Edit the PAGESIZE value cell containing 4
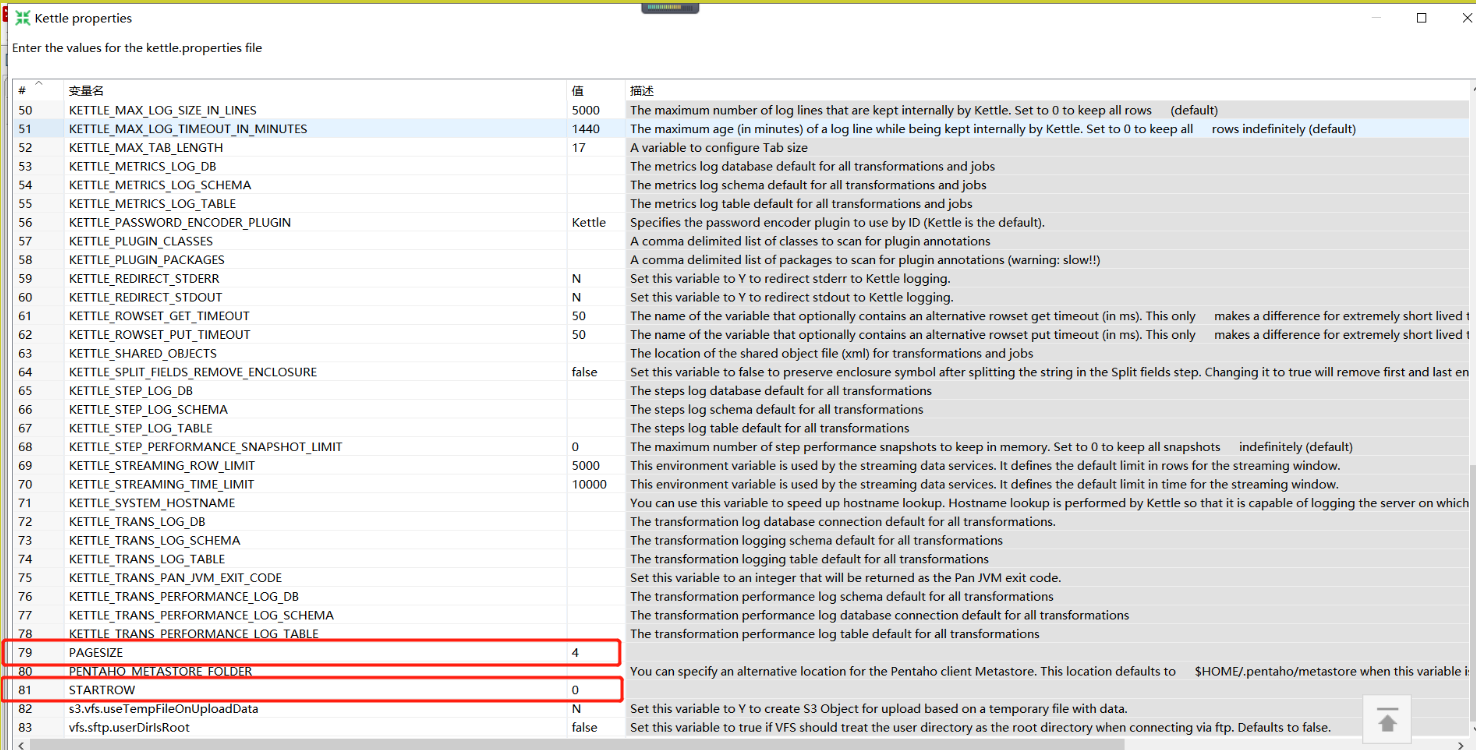The height and width of the screenshot is (750, 1476). [590, 653]
